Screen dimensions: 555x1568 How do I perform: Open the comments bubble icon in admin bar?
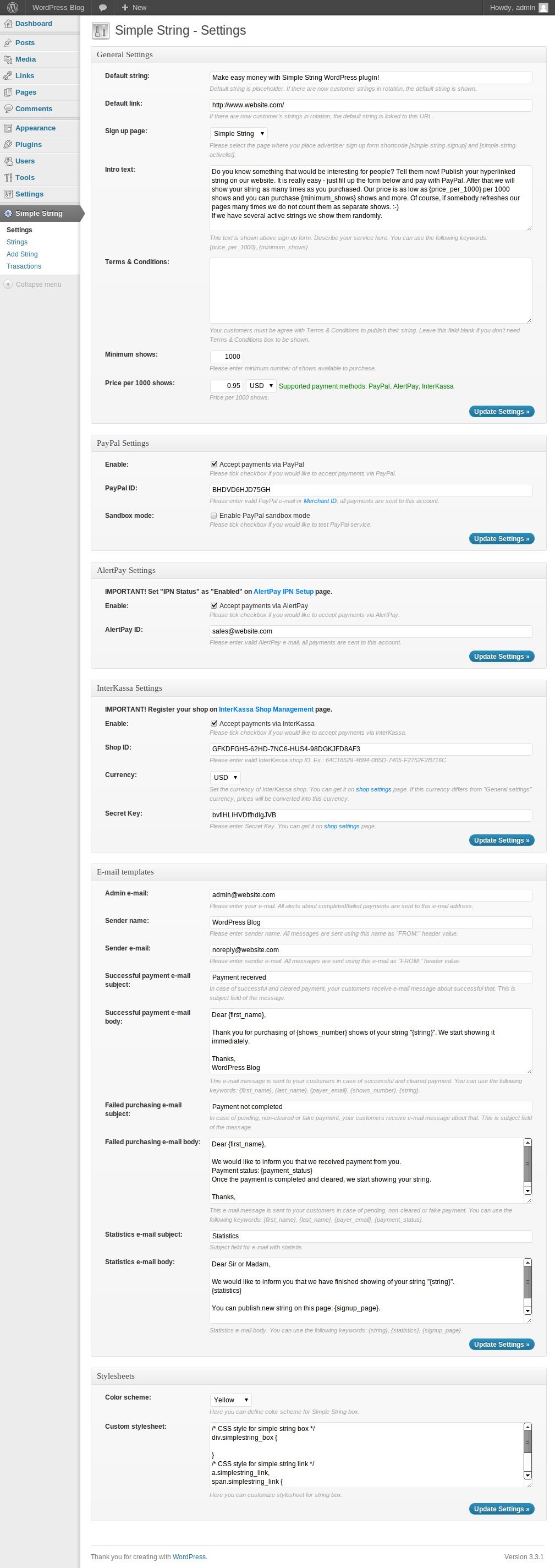click(x=103, y=7)
